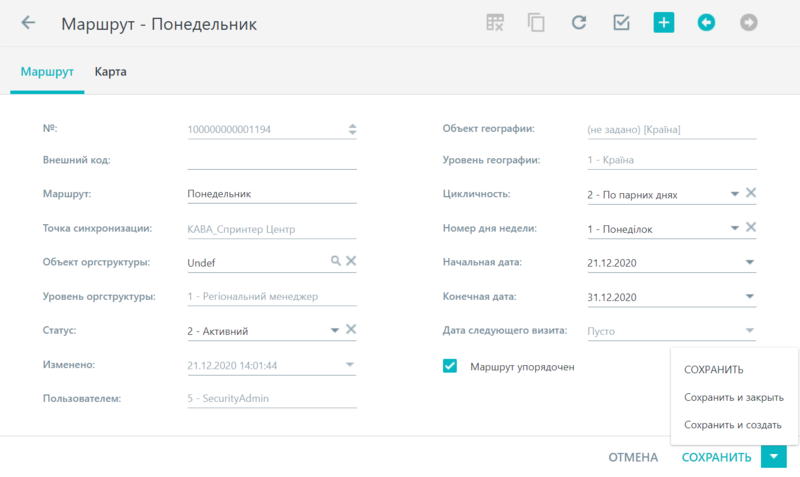Click the Уровень оргструктуры field

(272, 296)
